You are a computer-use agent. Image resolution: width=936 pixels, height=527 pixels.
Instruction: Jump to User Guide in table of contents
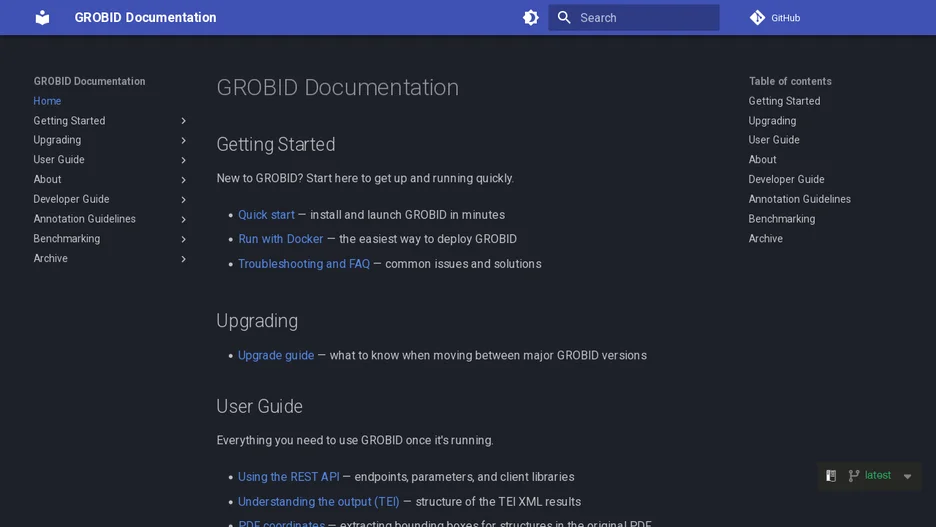click(x=774, y=140)
